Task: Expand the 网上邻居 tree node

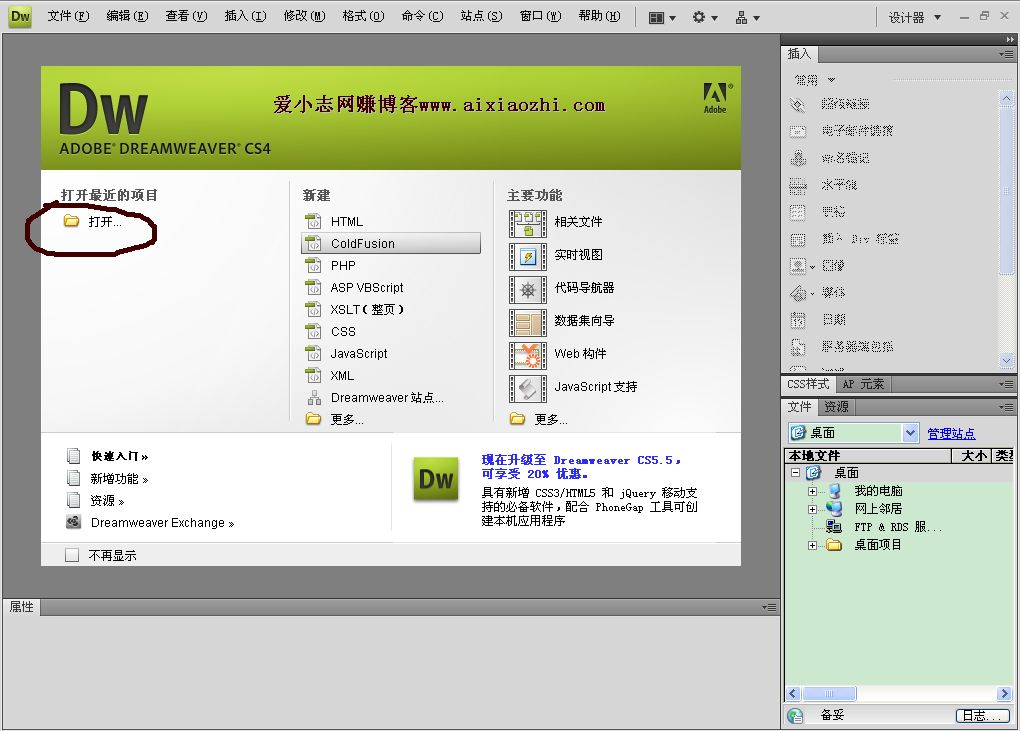Action: [x=812, y=509]
